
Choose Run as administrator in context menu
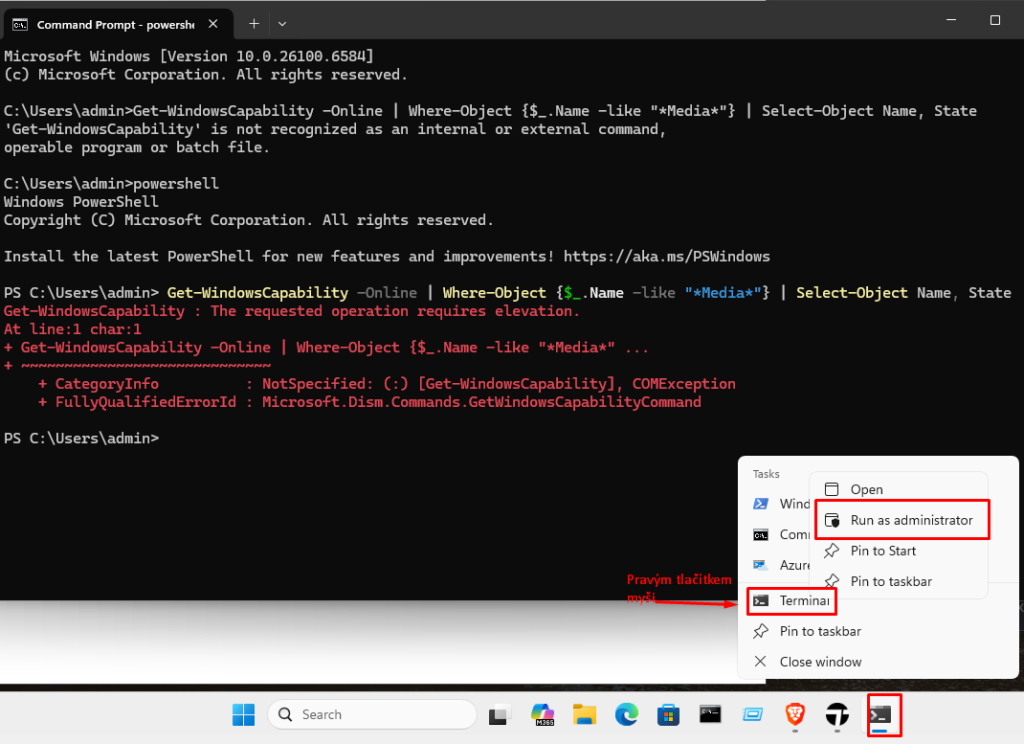pyautogui.click(x=901, y=520)
